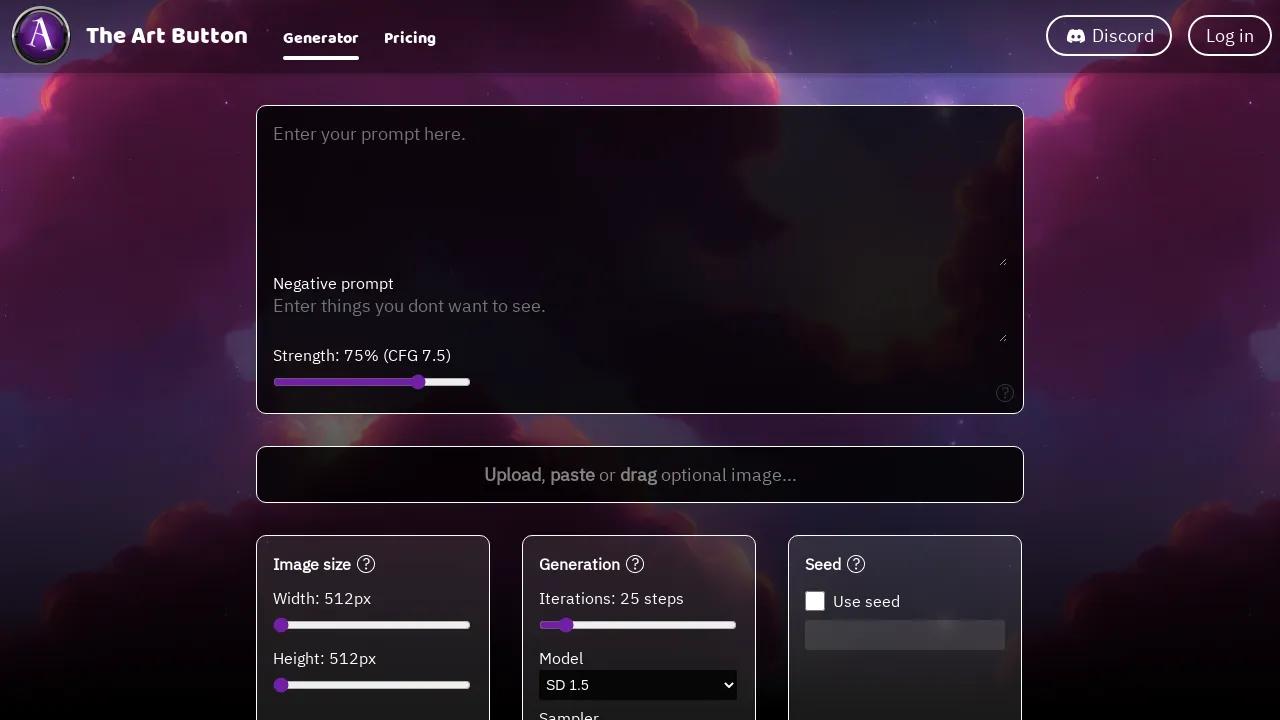The height and width of the screenshot is (720, 1280).
Task: Open the Model dropdown showing SD 1.5
Action: tap(638, 685)
